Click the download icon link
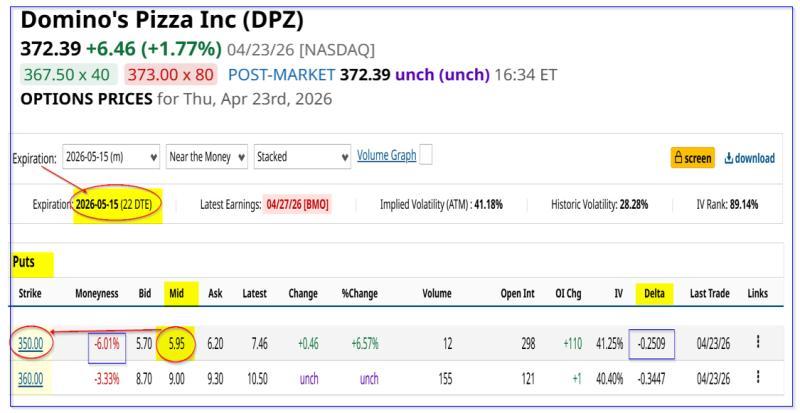 click(x=749, y=158)
